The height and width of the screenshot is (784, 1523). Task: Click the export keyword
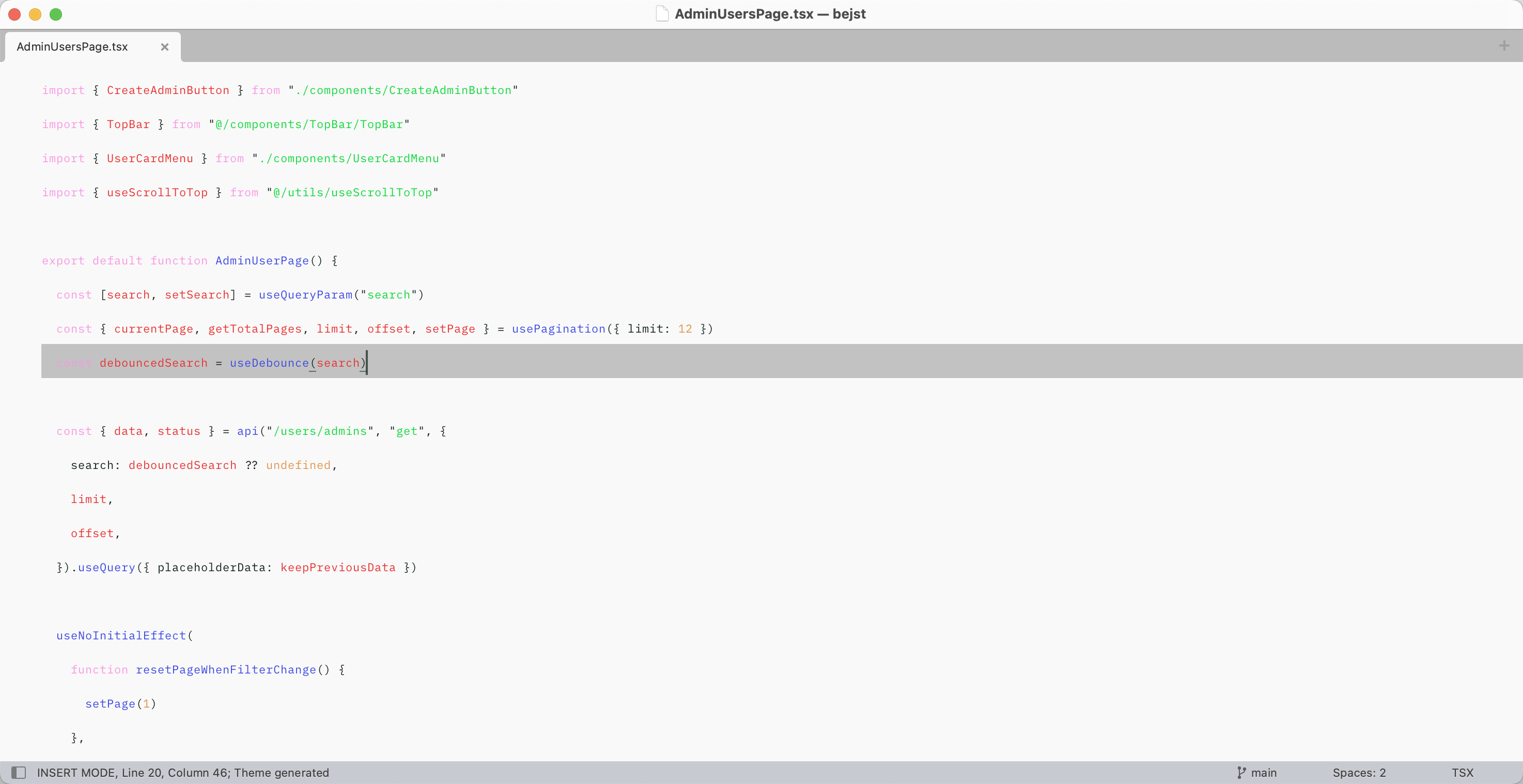63,261
